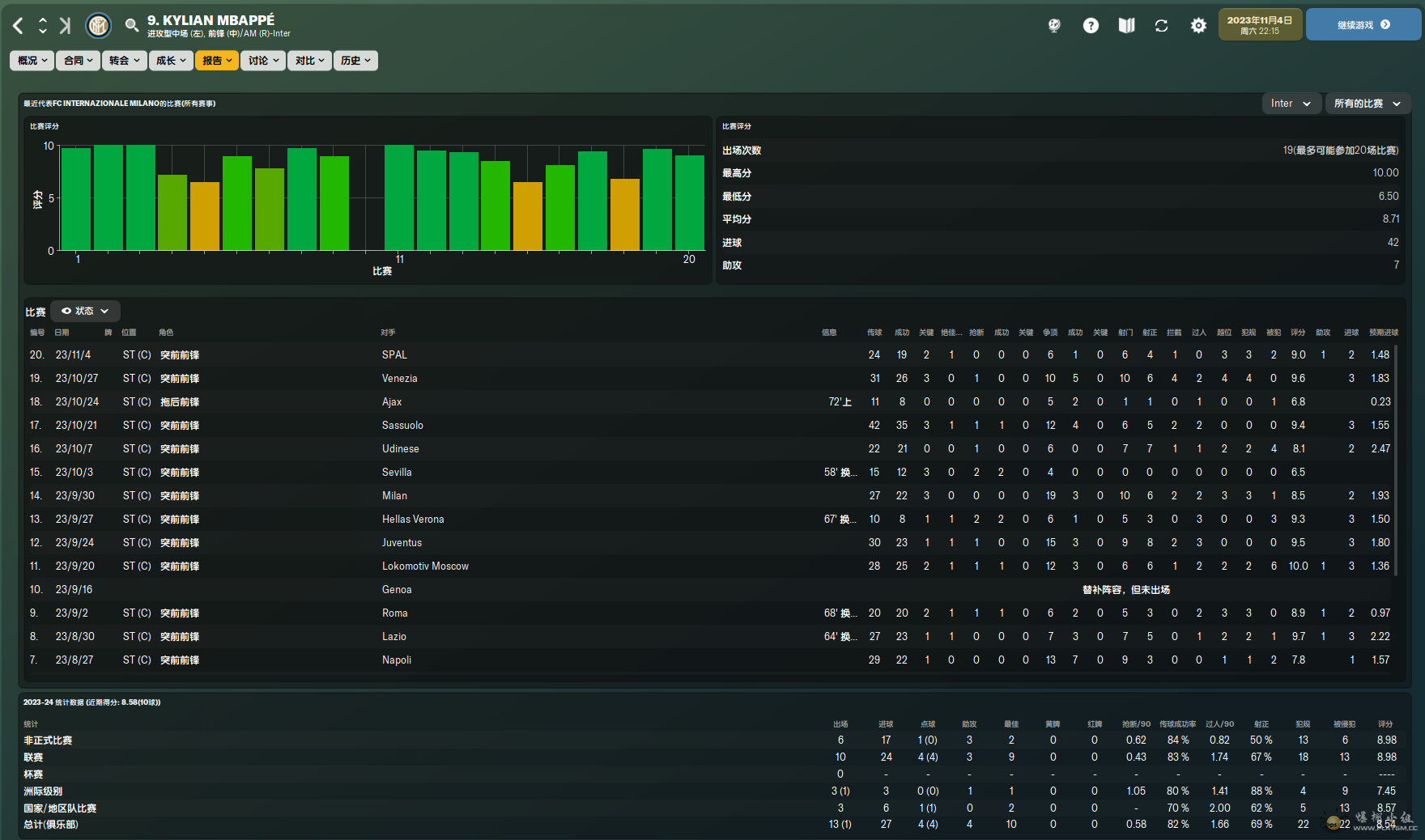This screenshot has width=1425, height=840.
Task: Skip forward with the next arrow icon
Action: point(65,26)
